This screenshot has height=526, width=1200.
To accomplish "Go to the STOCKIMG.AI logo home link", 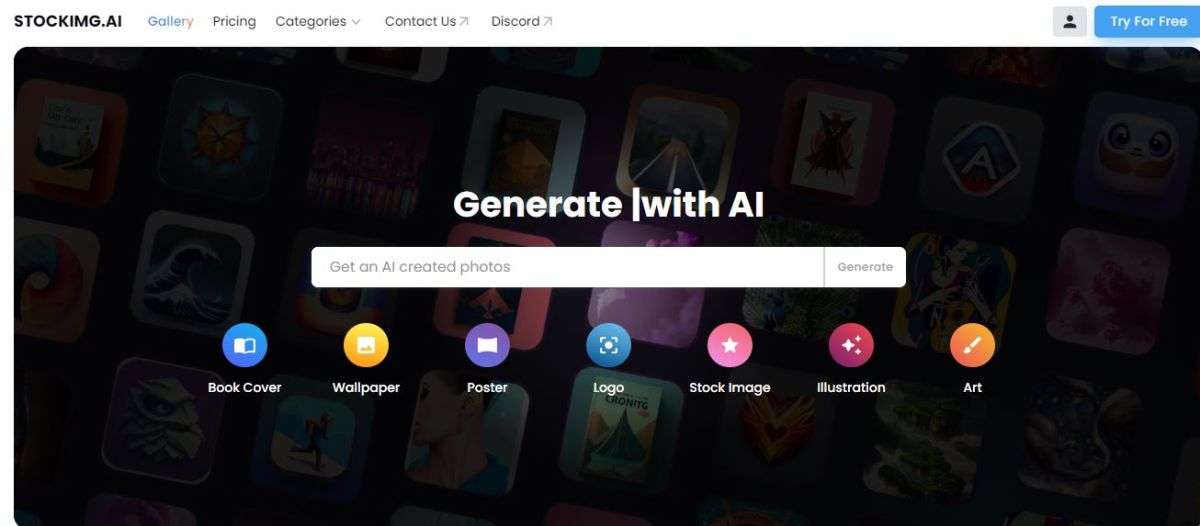I will [68, 21].
